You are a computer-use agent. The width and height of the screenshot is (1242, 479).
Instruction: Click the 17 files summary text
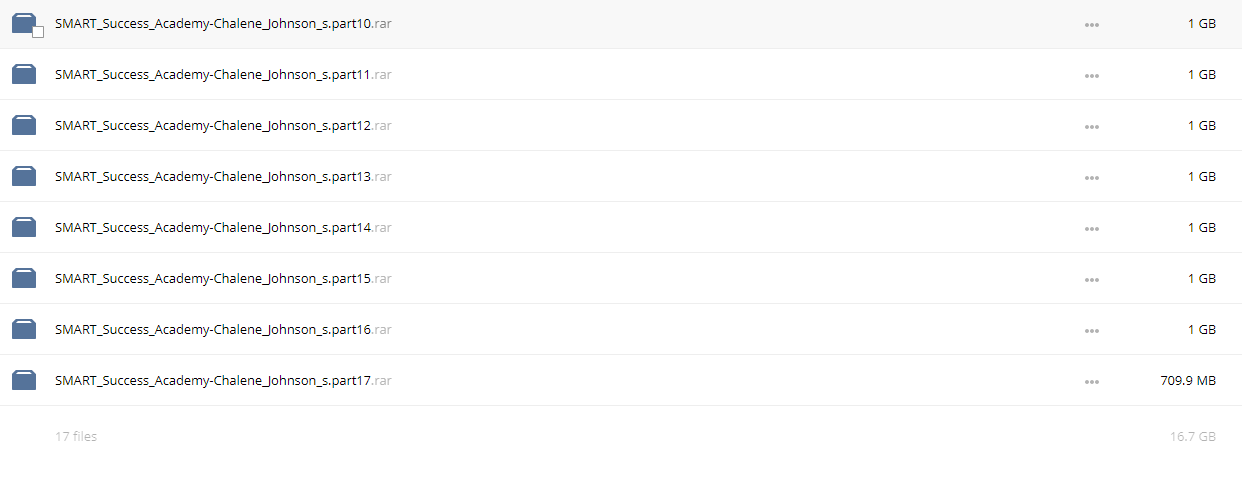76,437
